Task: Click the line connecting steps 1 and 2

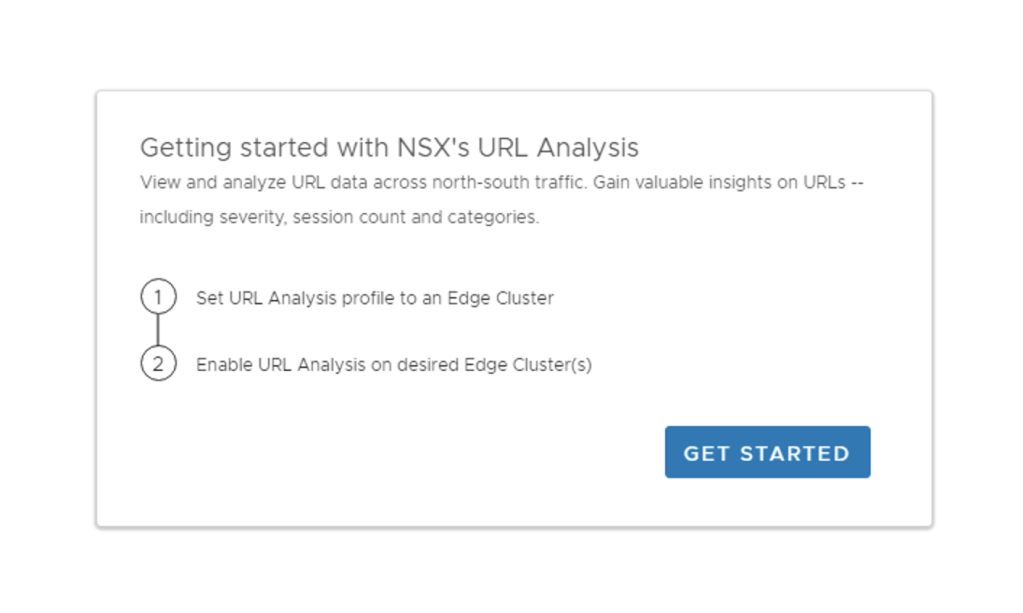Action: pos(158,331)
